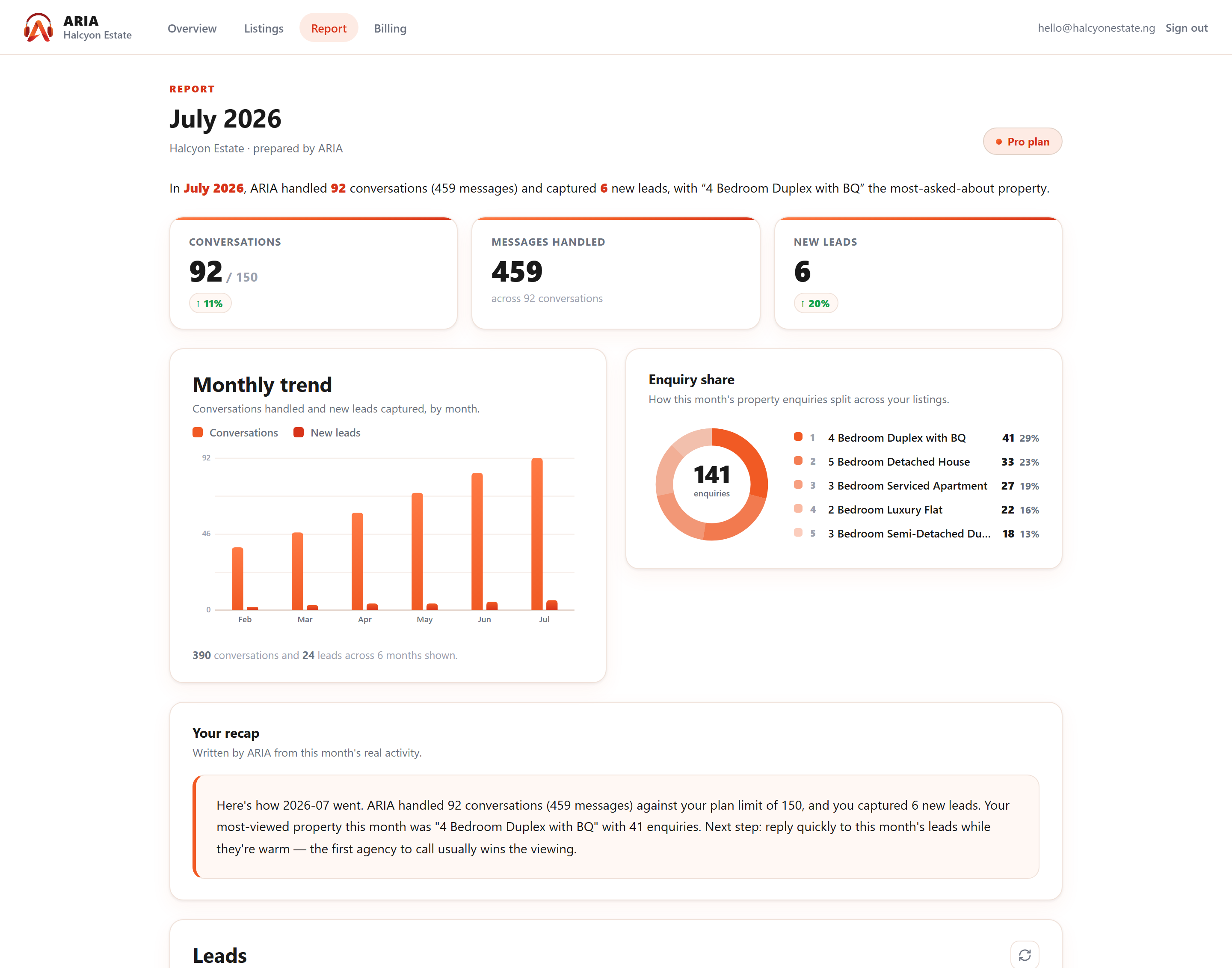Open the Overview tab
This screenshot has height=968, width=1232.
[192, 28]
